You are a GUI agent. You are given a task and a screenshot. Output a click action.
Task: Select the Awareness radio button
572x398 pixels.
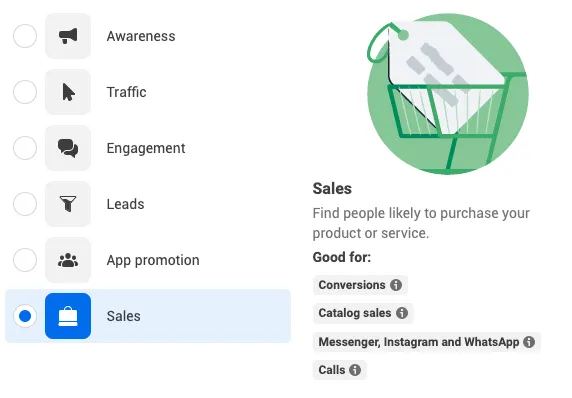pos(25,36)
